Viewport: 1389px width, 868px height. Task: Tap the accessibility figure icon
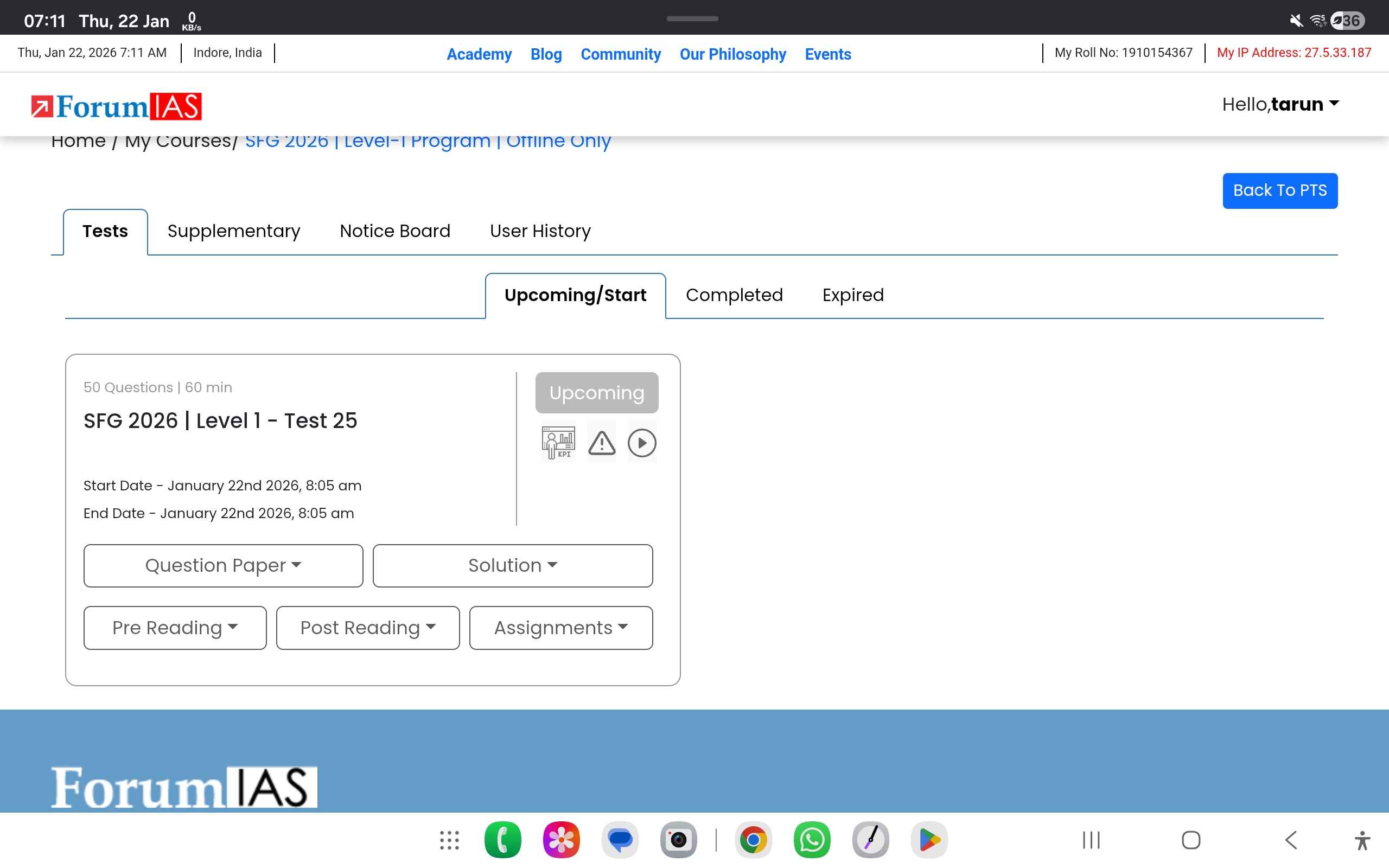click(1361, 840)
